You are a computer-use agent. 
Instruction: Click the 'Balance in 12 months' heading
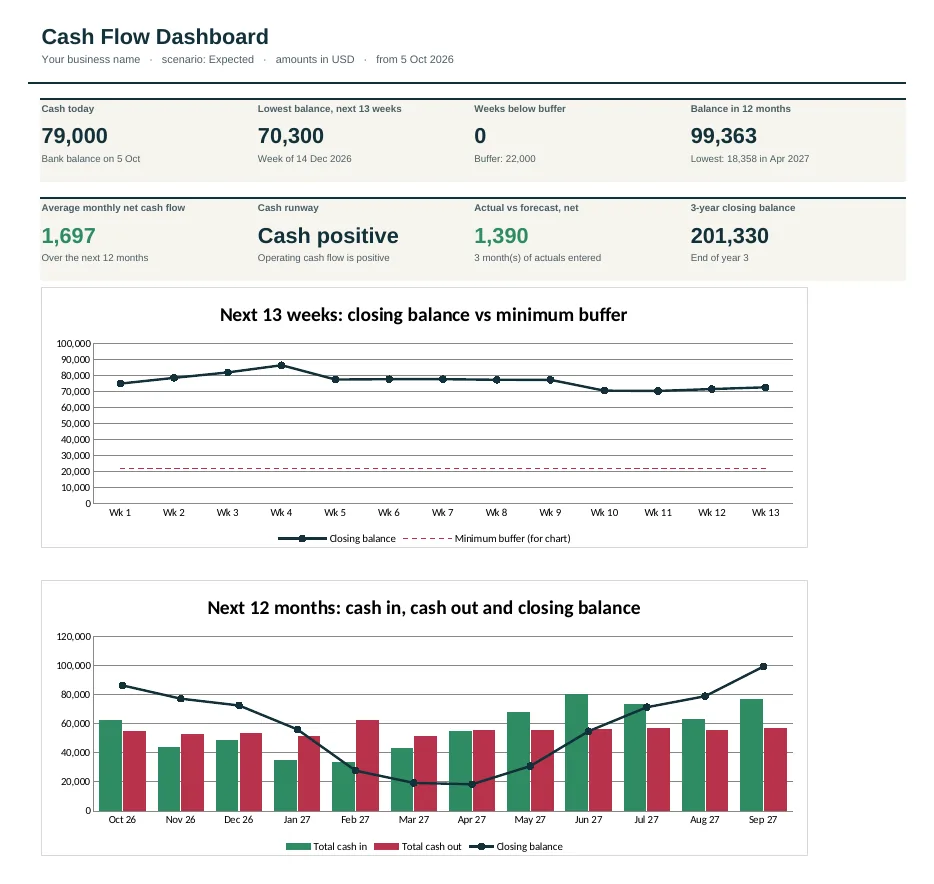pos(740,109)
